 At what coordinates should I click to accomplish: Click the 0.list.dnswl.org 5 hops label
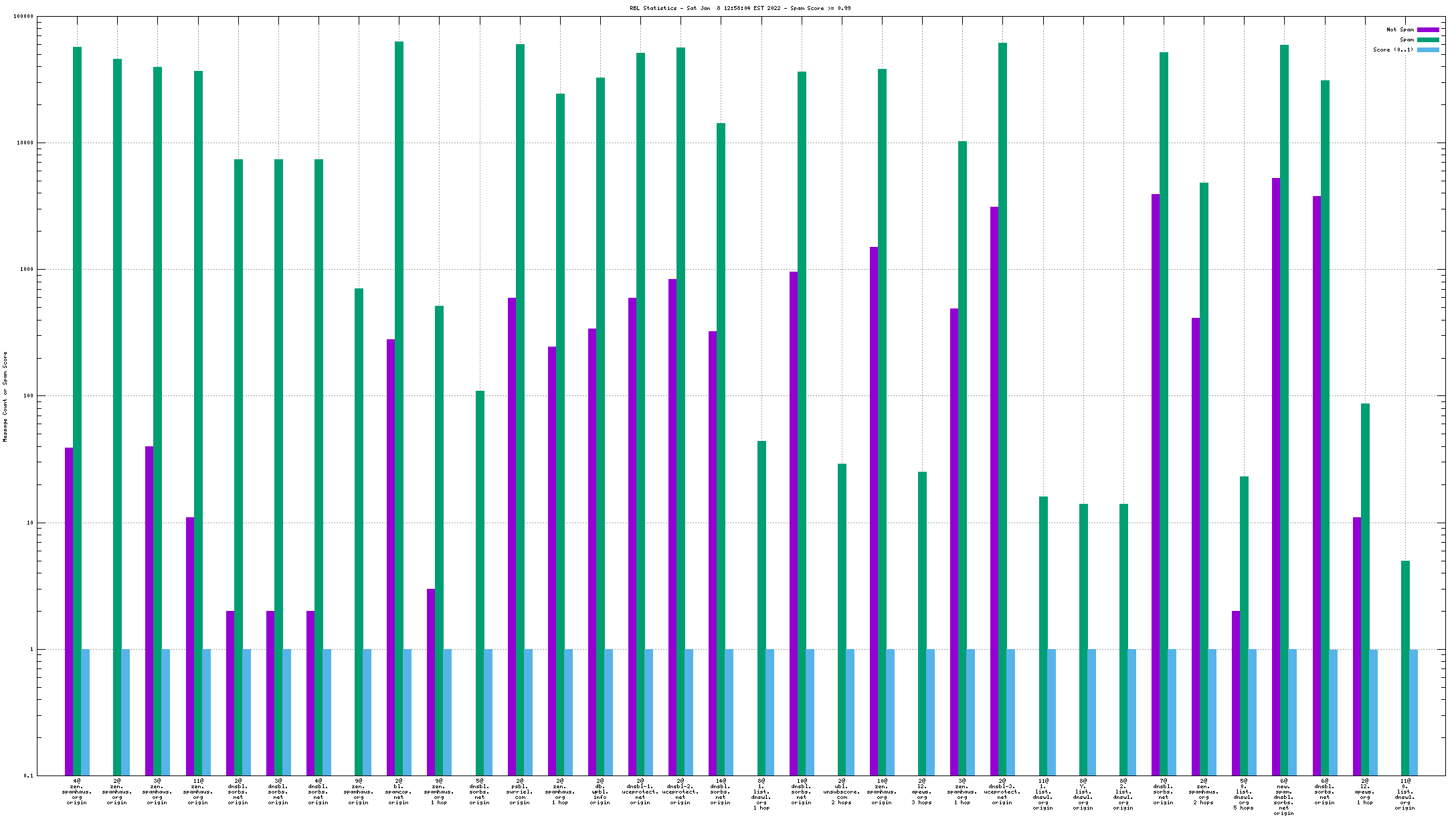pyautogui.click(x=1244, y=794)
